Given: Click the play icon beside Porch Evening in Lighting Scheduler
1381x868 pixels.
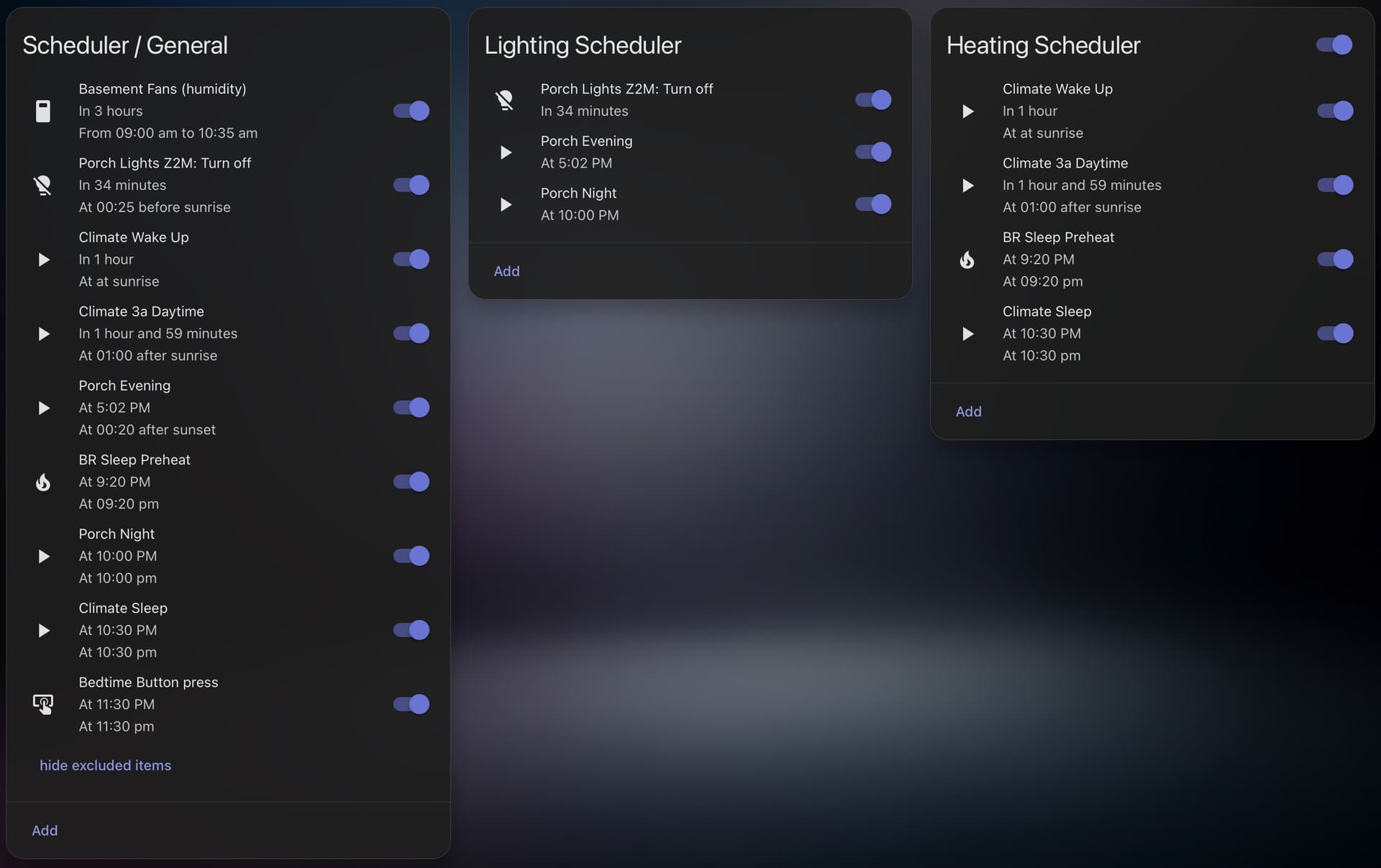Looking at the screenshot, I should tap(506, 152).
